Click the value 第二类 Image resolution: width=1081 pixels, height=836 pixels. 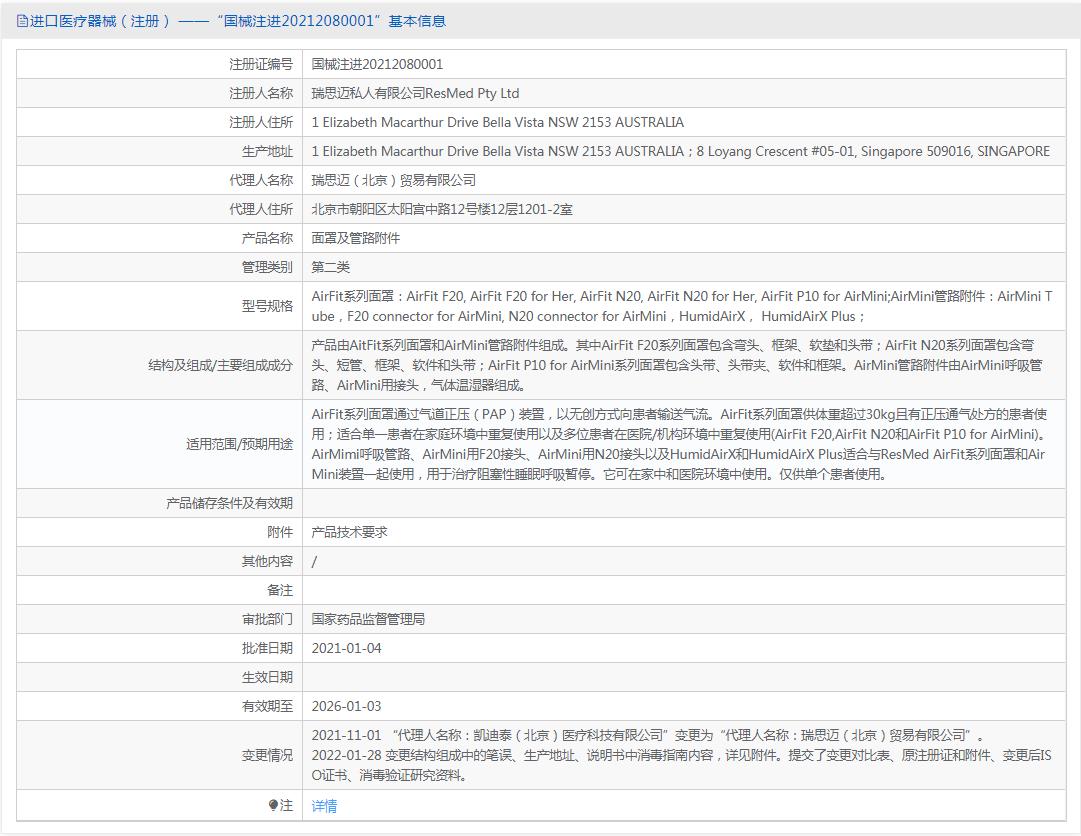click(331, 267)
